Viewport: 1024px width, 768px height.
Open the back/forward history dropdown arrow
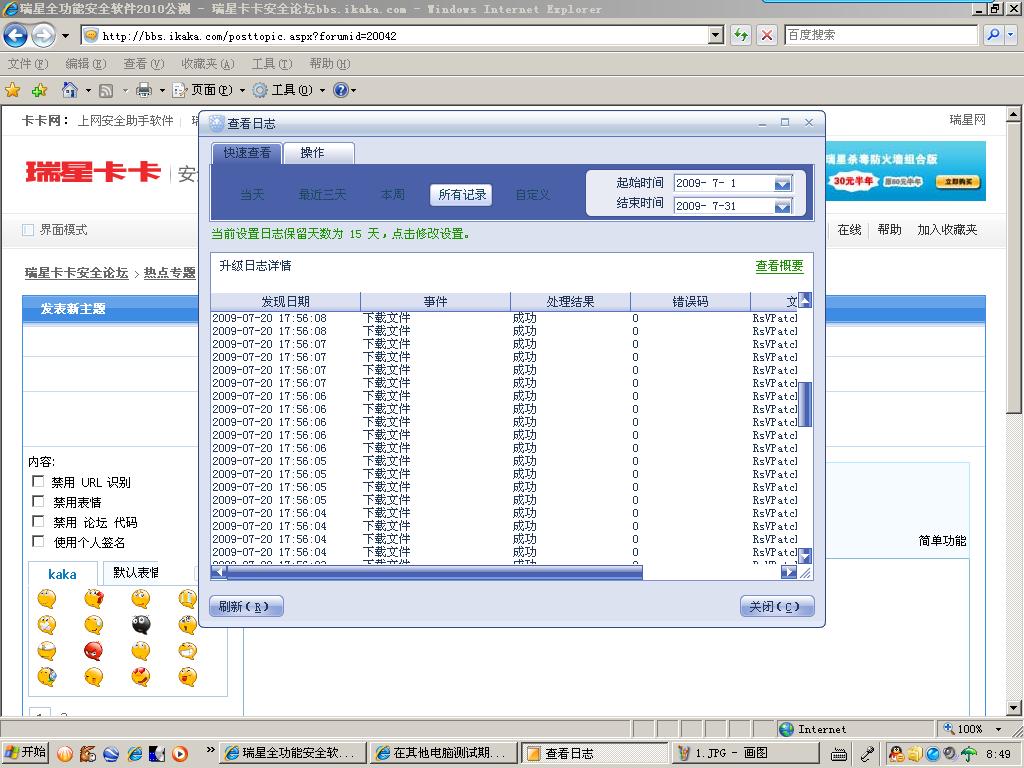click(65, 36)
